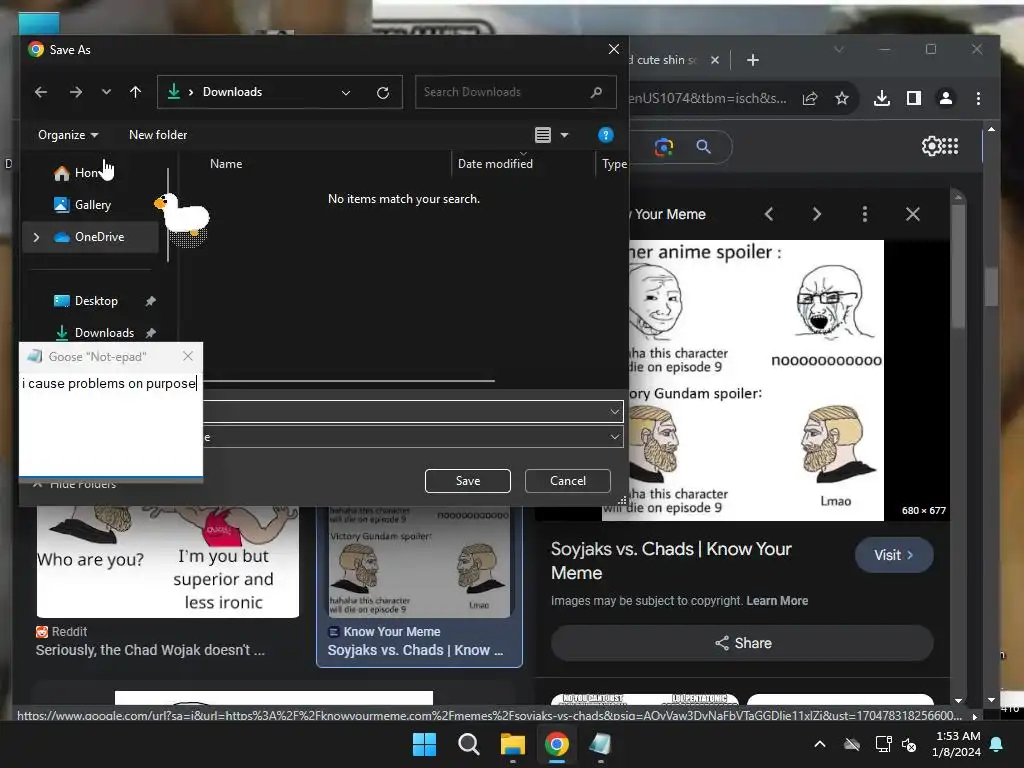Refresh the Downloads folder view
Image resolution: width=1024 pixels, height=768 pixels.
click(x=383, y=93)
